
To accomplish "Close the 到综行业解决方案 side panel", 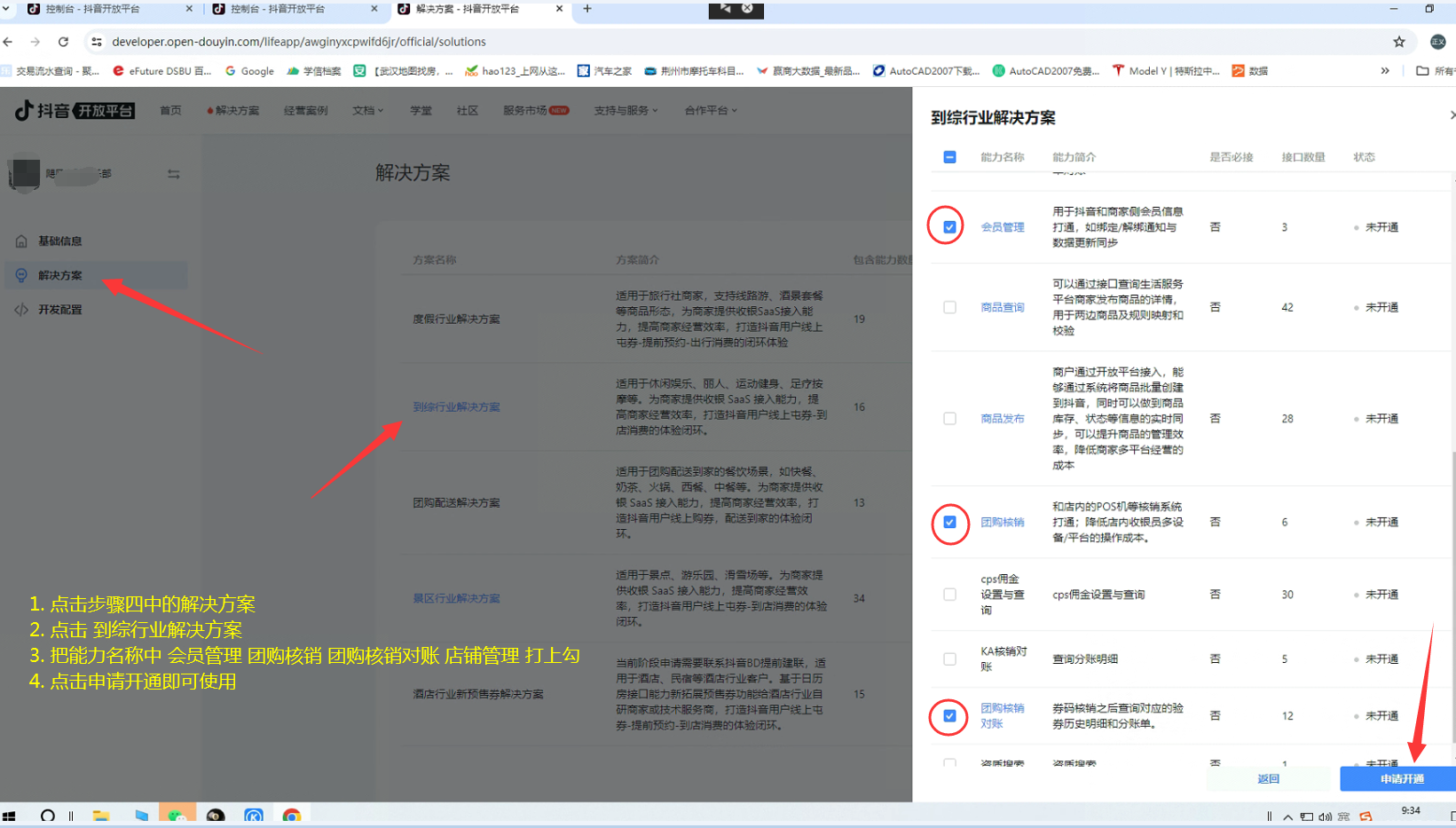I will pyautogui.click(x=1452, y=115).
